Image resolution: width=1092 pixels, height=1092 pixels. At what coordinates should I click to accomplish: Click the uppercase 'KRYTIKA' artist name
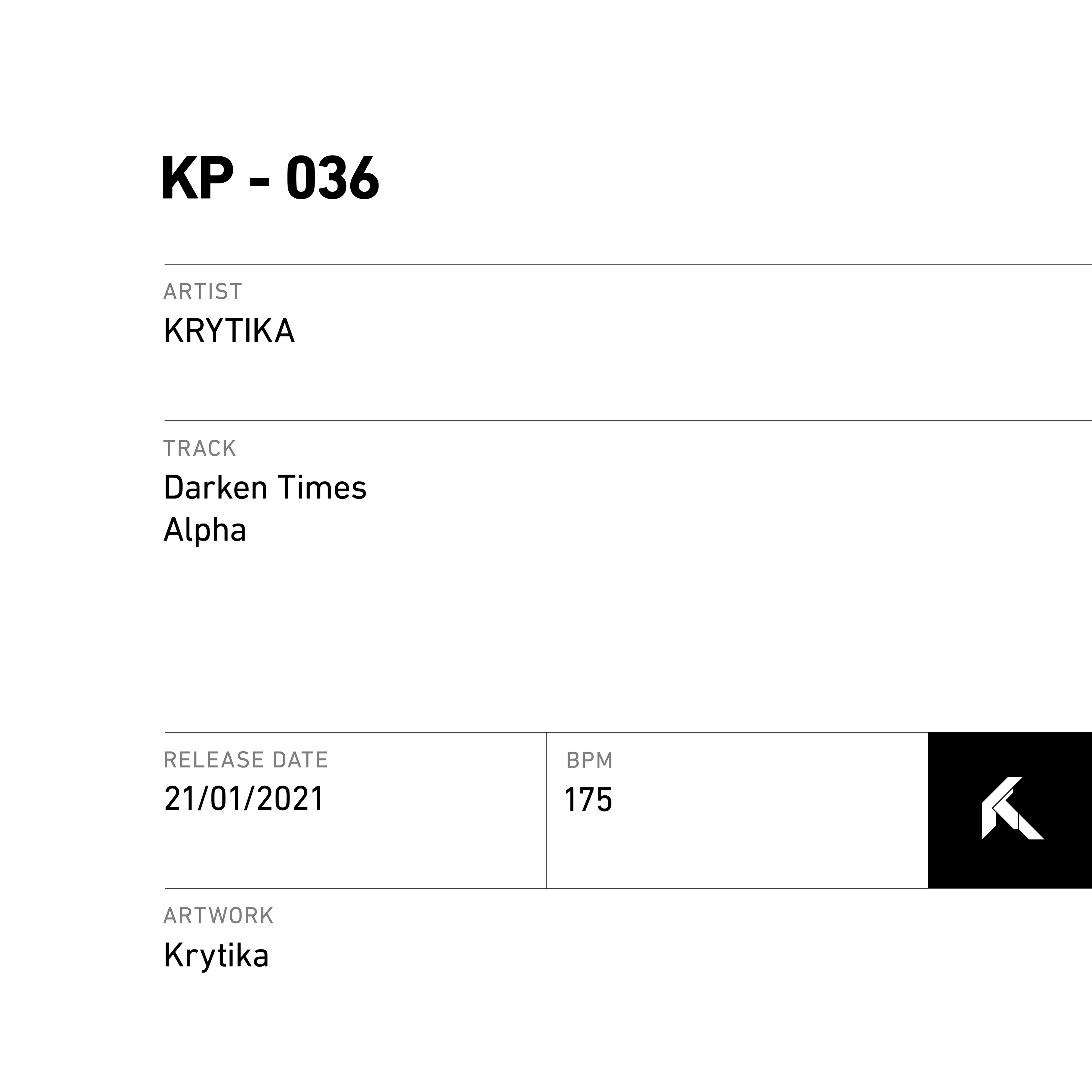(x=229, y=331)
